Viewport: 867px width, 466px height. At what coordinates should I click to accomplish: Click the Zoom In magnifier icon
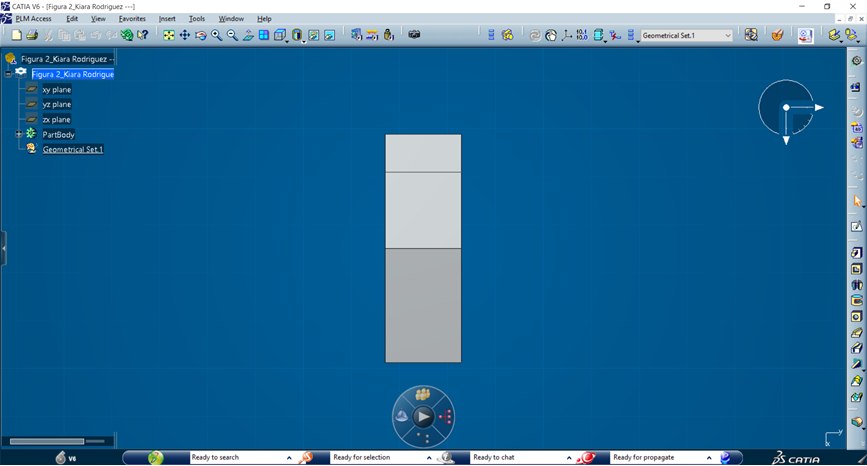pyautogui.click(x=217, y=35)
